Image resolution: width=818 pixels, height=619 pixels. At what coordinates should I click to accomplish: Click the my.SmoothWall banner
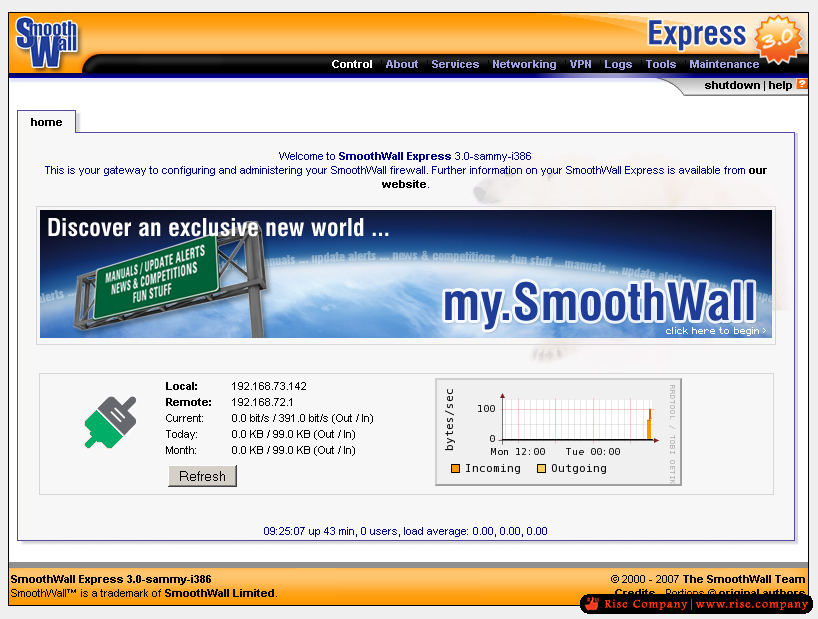pyautogui.click(x=406, y=274)
